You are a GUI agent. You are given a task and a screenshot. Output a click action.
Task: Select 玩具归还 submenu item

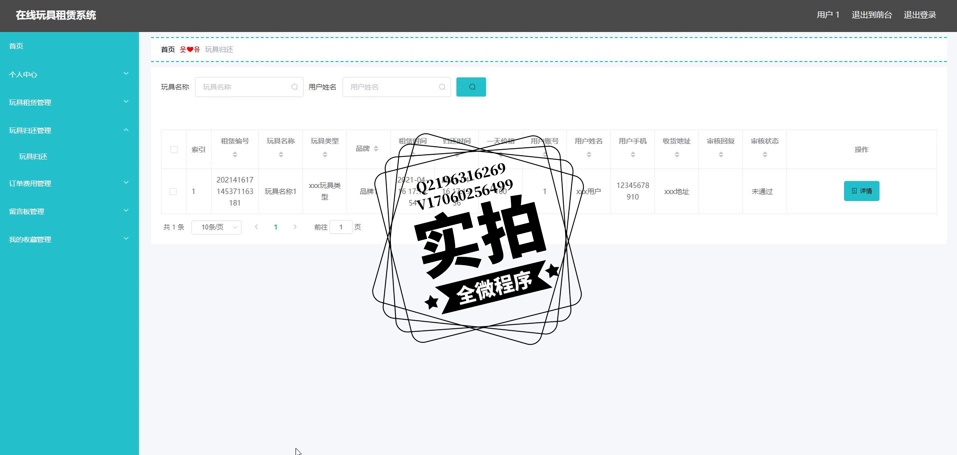coord(33,157)
